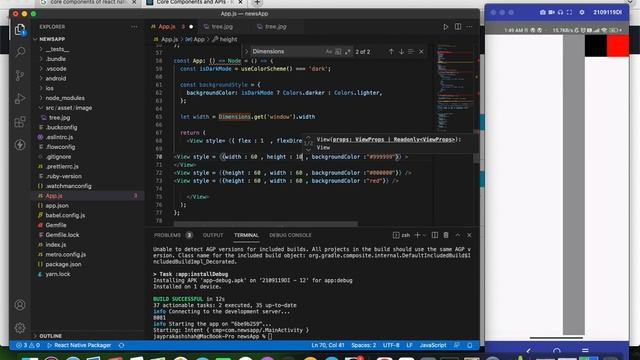Tap Android back navigation button
The width and height of the screenshot is (640, 360).
[x=528, y=351]
